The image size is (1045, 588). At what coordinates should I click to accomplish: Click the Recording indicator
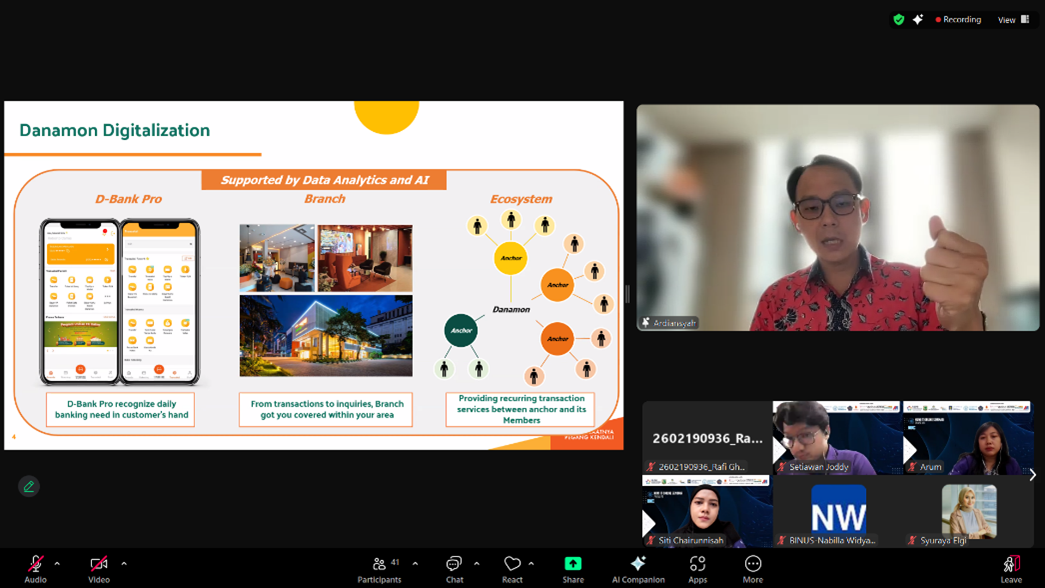point(958,20)
